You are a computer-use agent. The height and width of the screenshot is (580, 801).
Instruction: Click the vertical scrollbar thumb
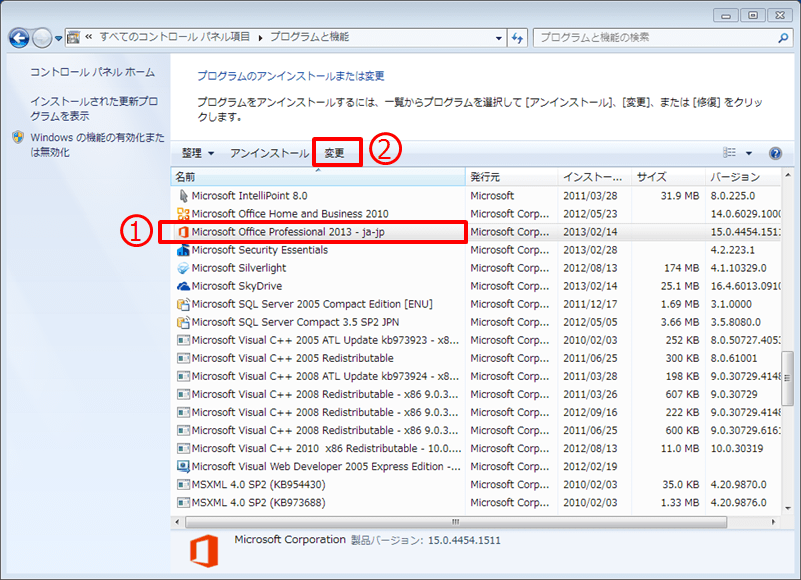tap(787, 378)
